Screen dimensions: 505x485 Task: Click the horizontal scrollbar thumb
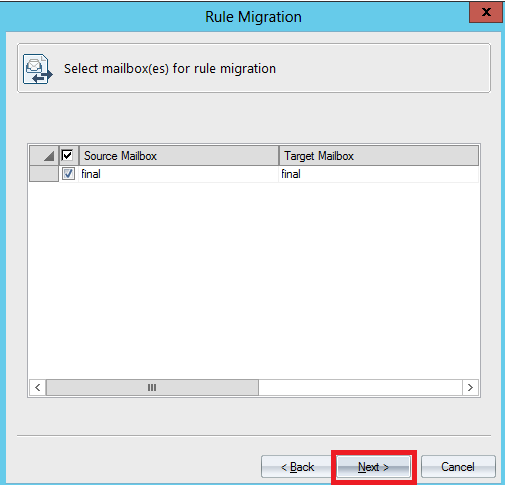152,387
